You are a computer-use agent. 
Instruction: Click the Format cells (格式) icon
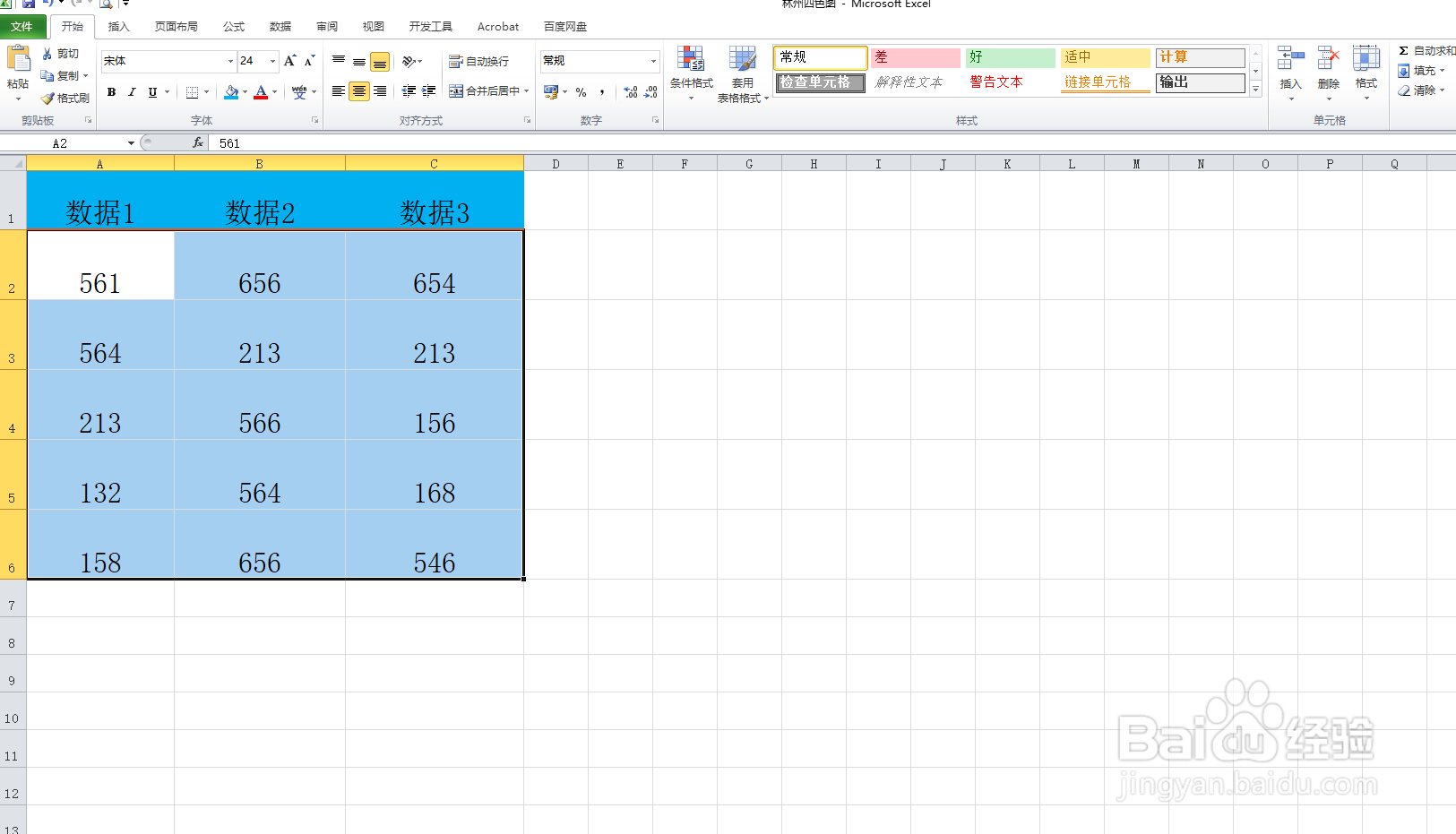[x=1366, y=59]
